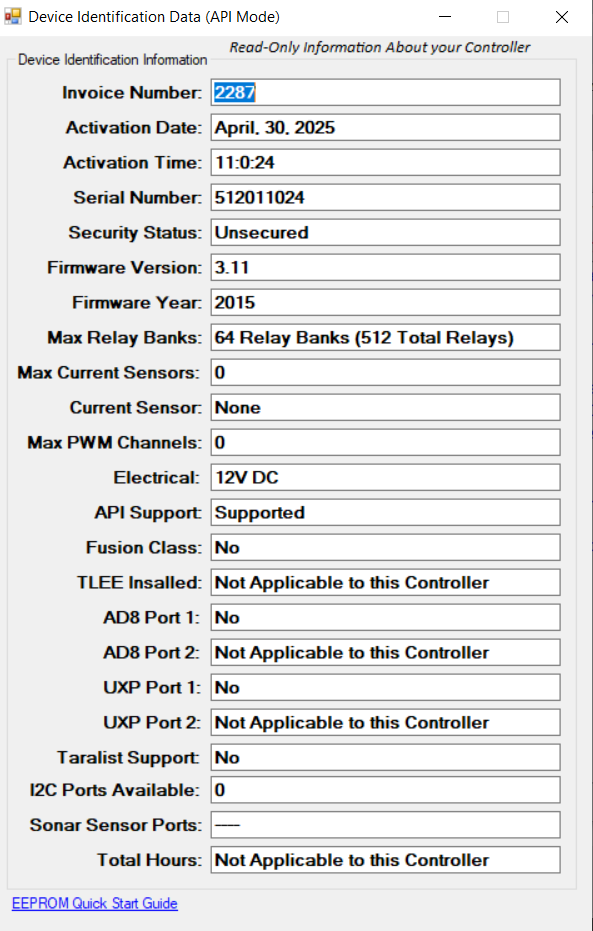Click the Serial Number field 512011024
This screenshot has width=593, height=931.
click(x=385, y=198)
